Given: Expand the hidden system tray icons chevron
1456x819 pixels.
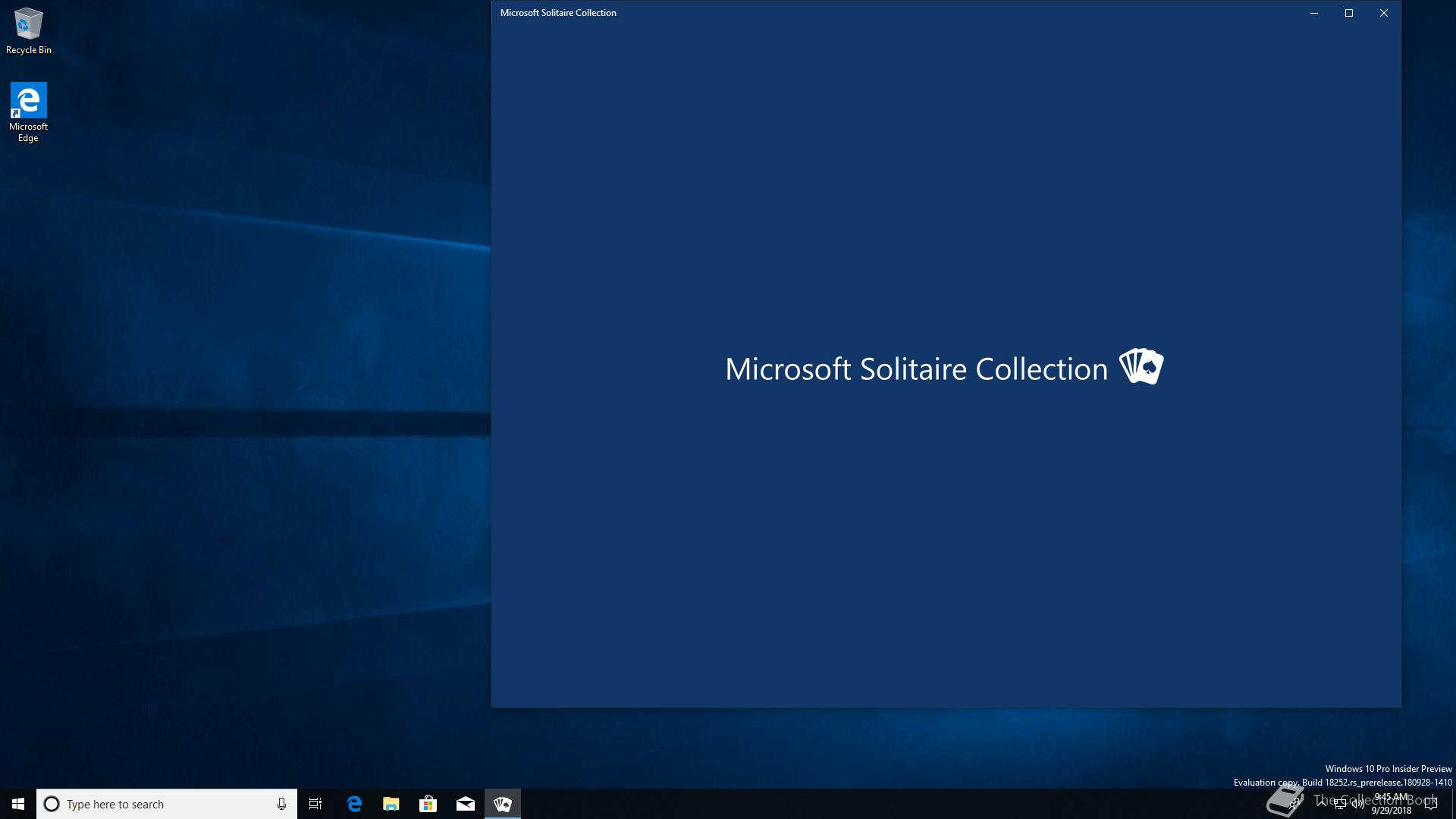Looking at the screenshot, I should pyautogui.click(x=1322, y=804).
